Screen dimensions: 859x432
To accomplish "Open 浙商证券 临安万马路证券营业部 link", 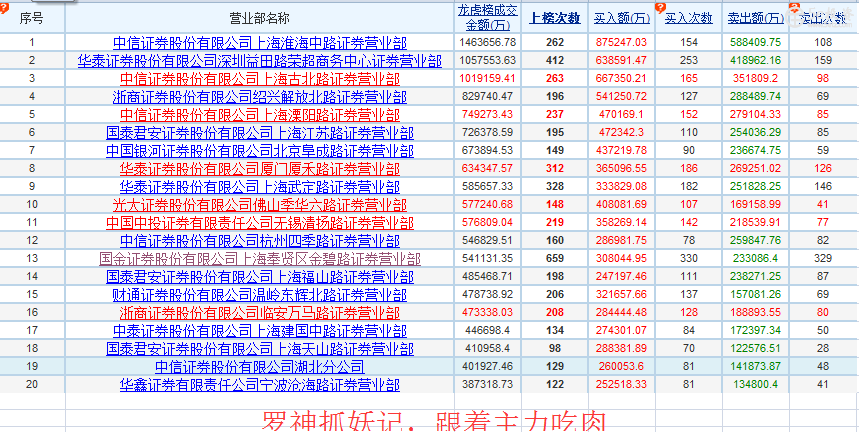I will (260, 313).
